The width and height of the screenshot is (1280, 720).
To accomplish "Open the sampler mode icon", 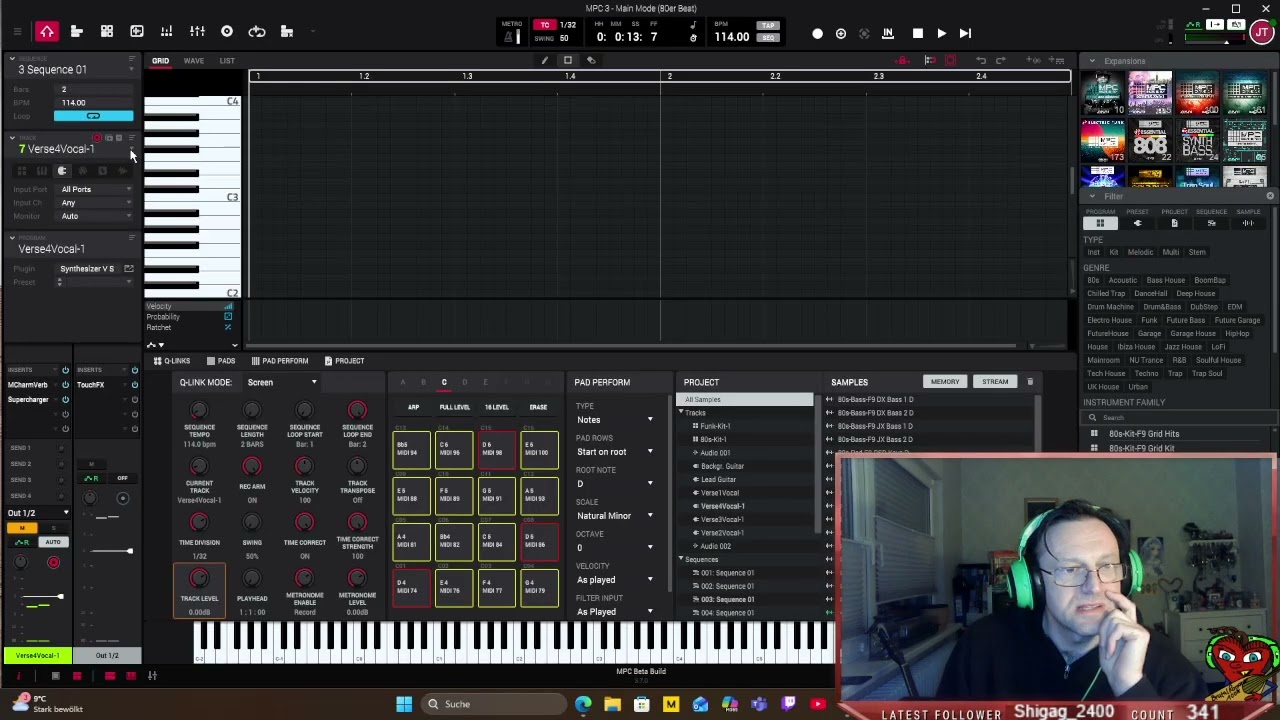I will click(x=227, y=32).
